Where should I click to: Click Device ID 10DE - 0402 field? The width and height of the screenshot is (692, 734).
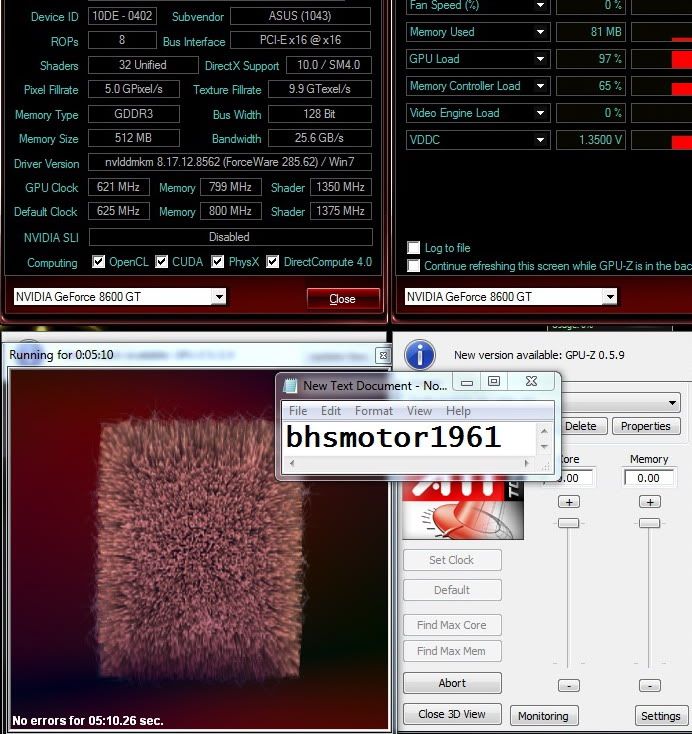click(x=122, y=16)
